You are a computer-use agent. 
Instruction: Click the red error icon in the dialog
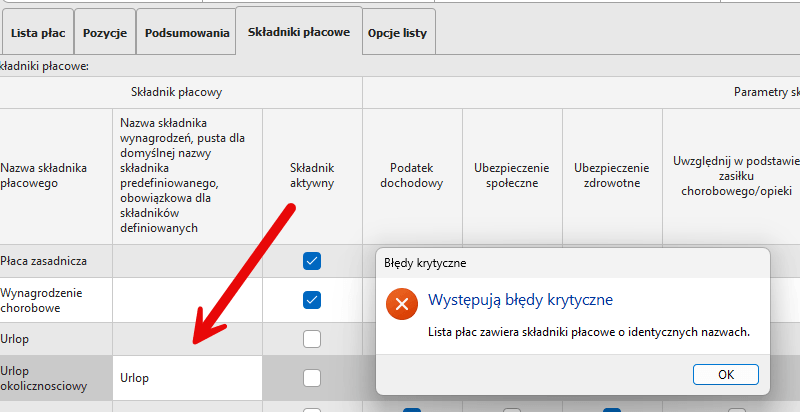(402, 303)
